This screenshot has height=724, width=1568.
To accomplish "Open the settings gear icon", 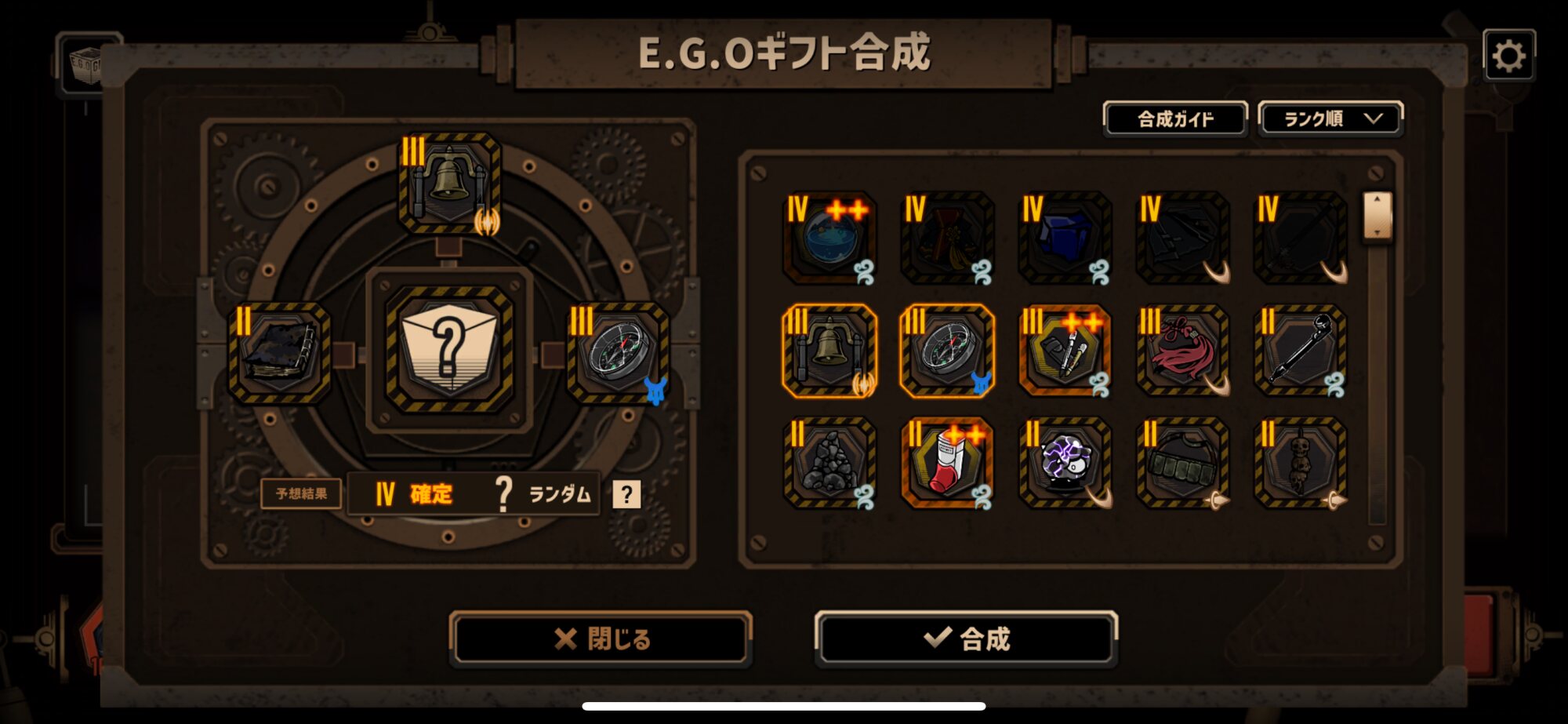I will pos(1508,56).
